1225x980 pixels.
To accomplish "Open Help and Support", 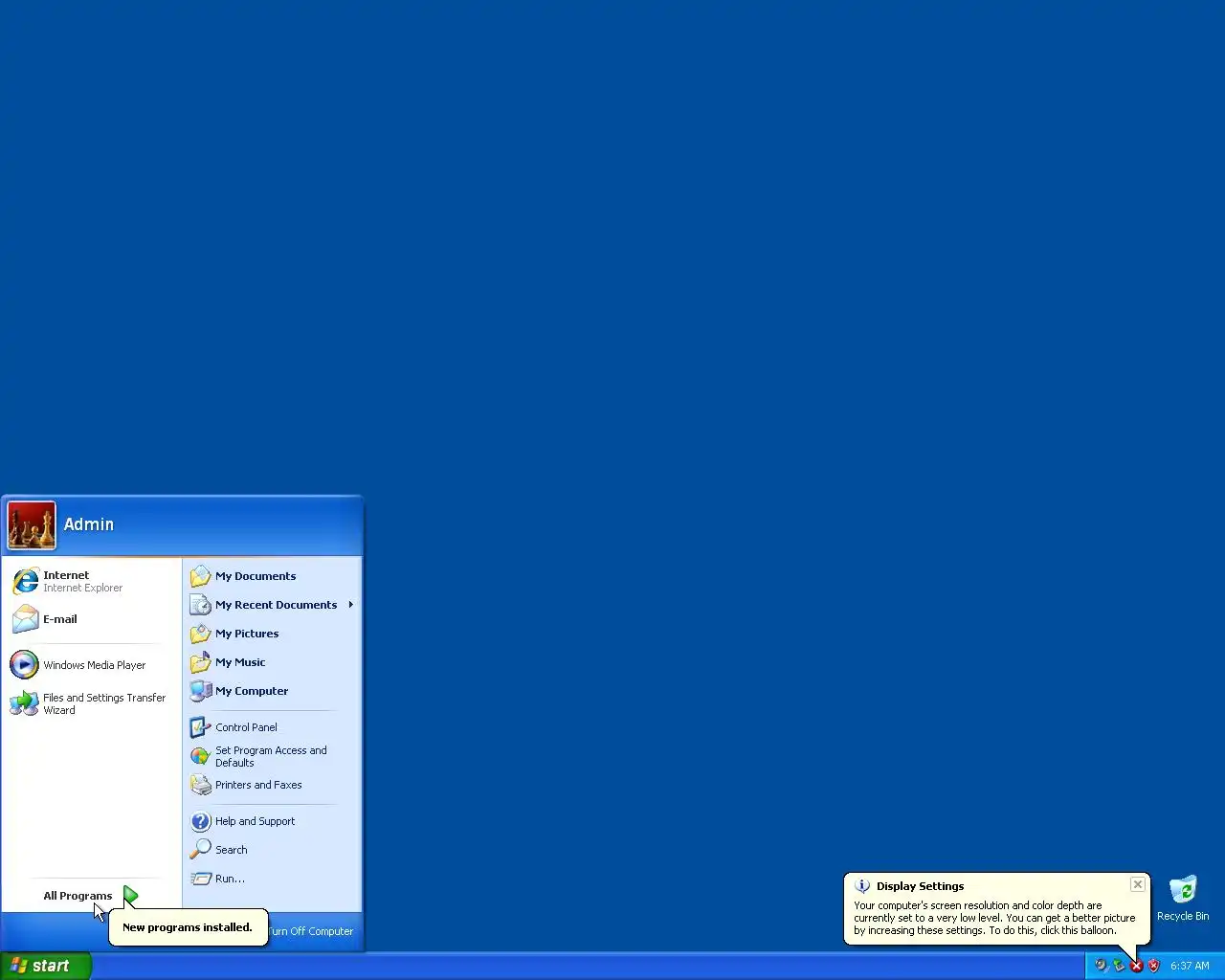I will pyautogui.click(x=272, y=821).
